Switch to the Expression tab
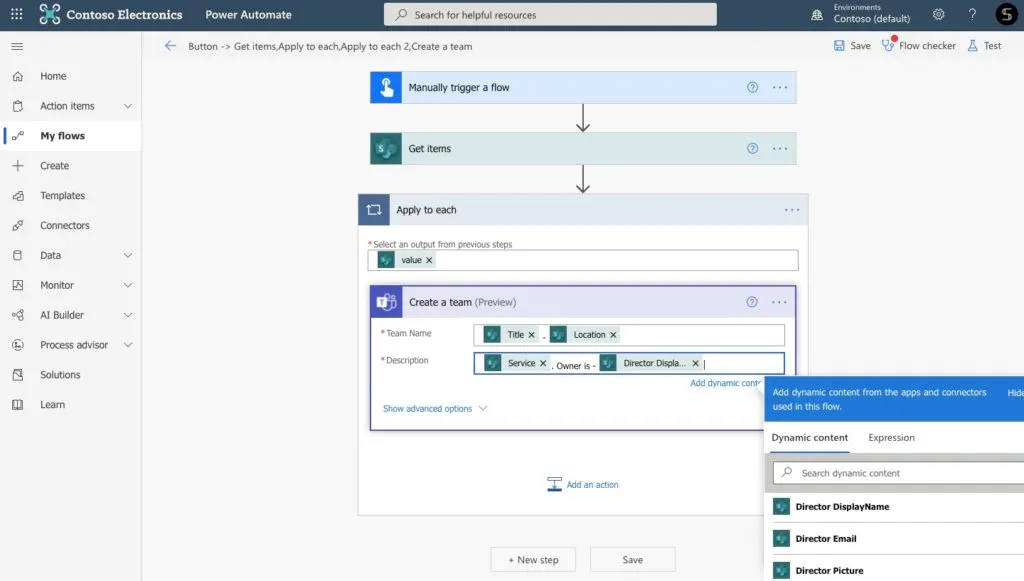Image resolution: width=1024 pixels, height=581 pixels. (x=891, y=437)
